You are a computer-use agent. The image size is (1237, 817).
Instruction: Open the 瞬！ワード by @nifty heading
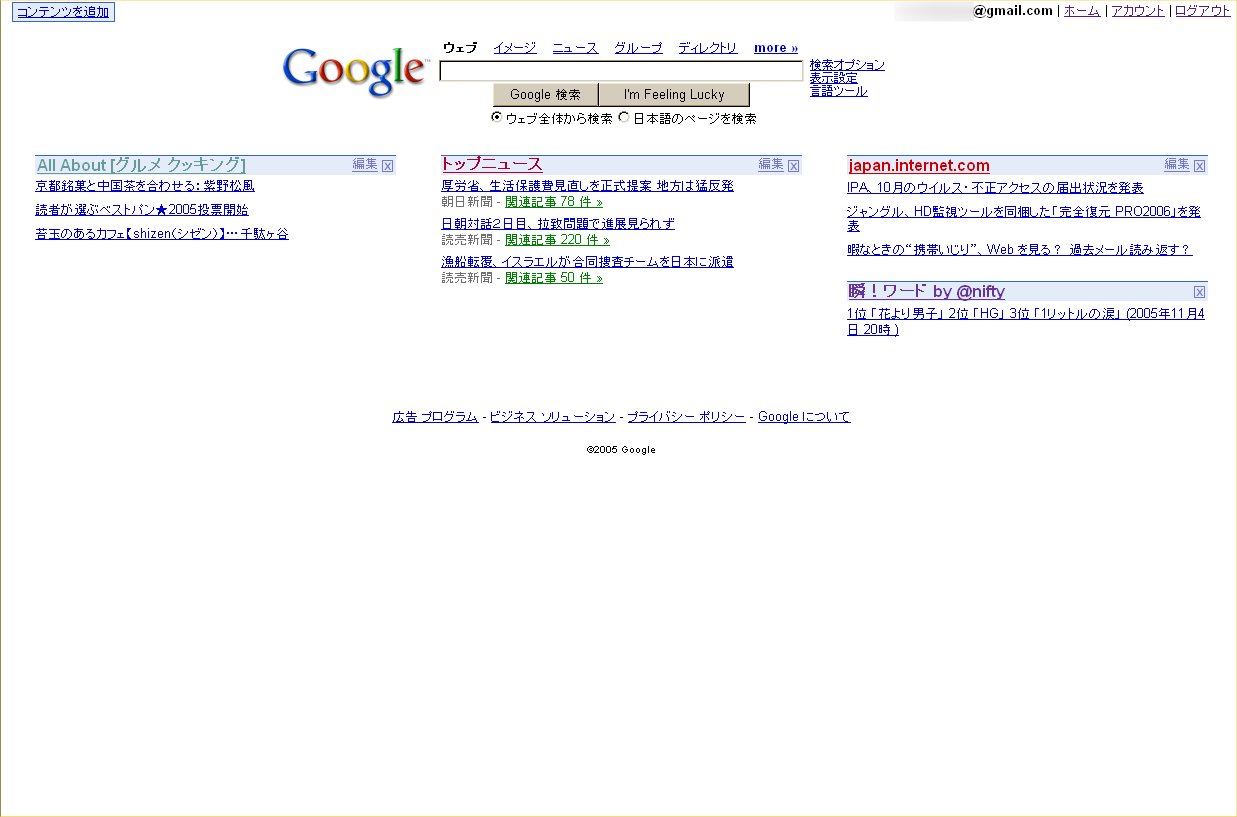pos(927,292)
